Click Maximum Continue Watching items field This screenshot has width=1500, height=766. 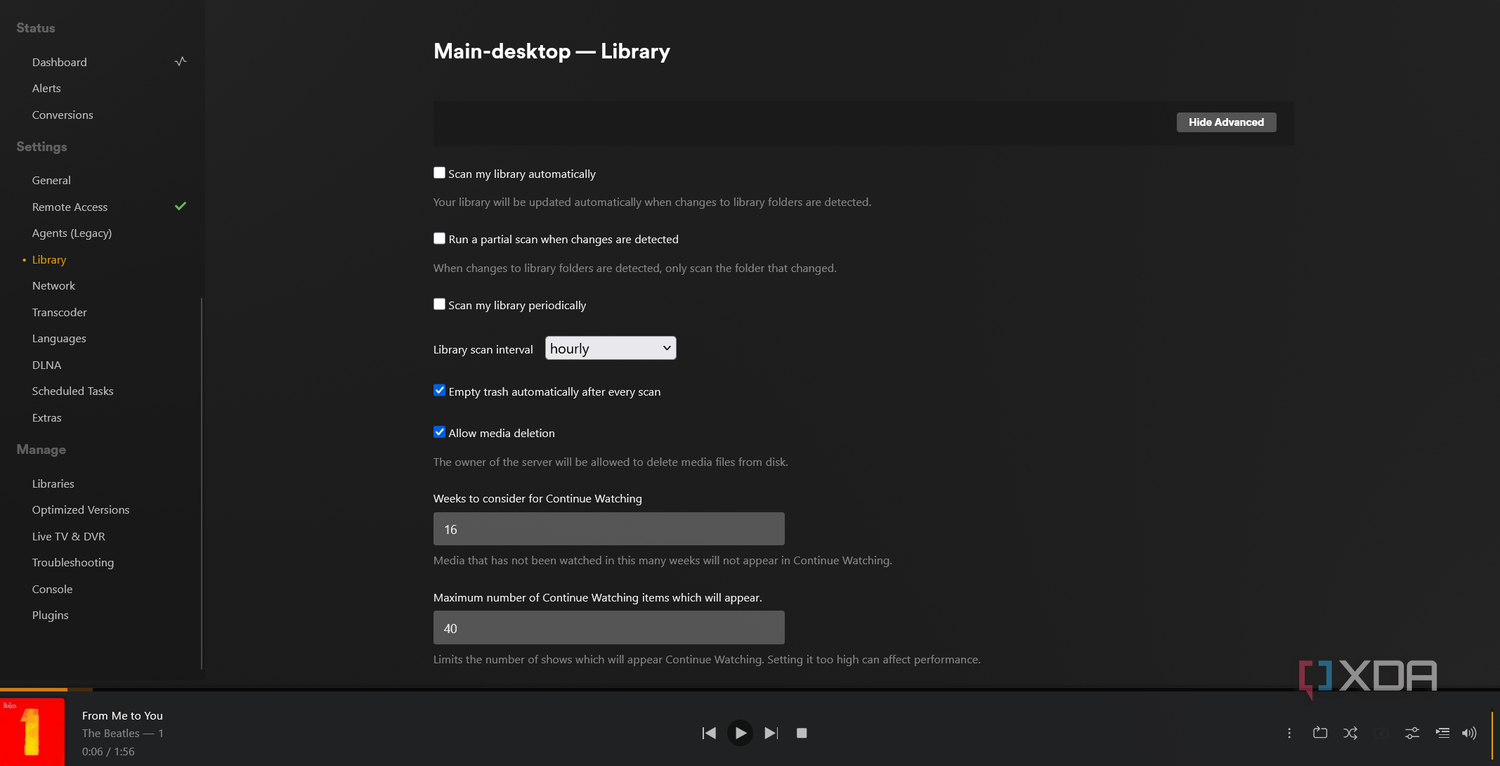(609, 628)
